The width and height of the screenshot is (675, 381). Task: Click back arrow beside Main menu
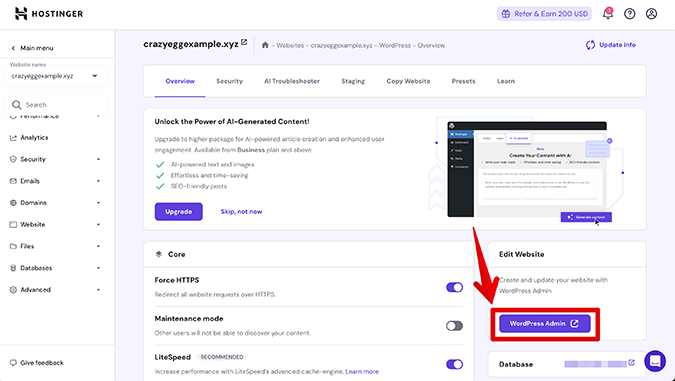click(13, 48)
